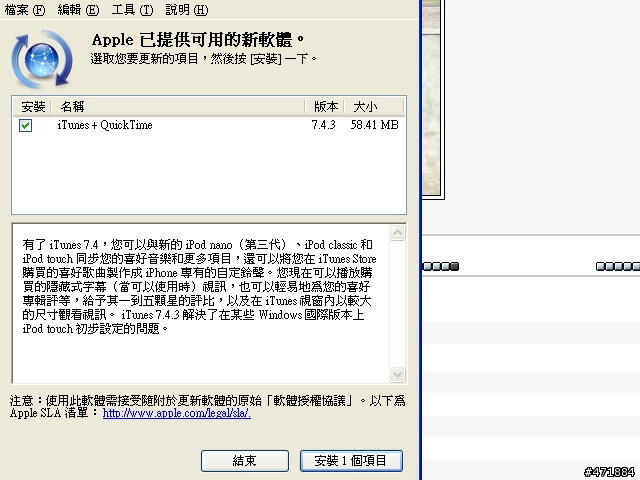Open the 工具 (T) menu
The image size is (640, 480).
(133, 10)
